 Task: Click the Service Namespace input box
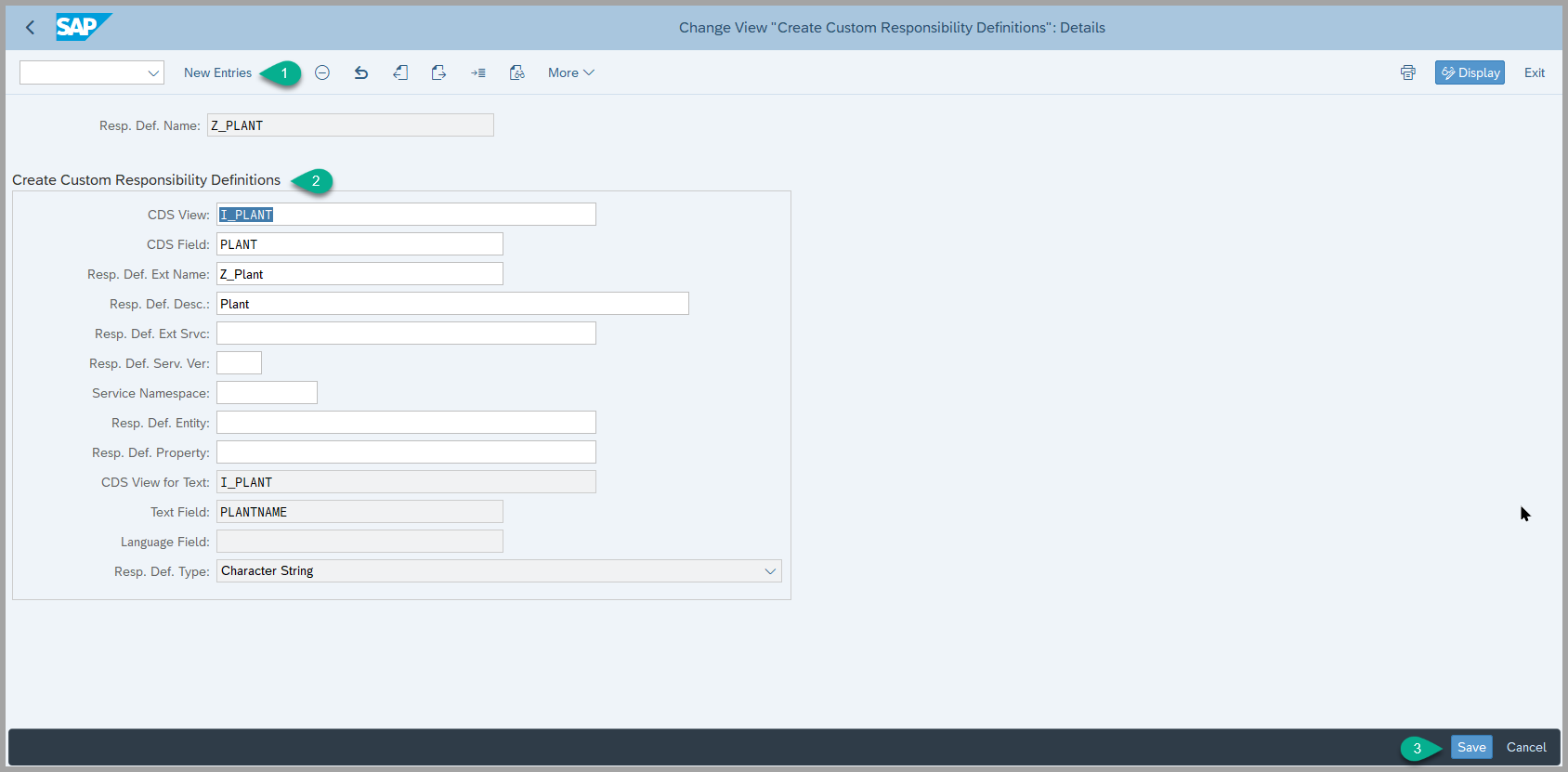tap(267, 393)
